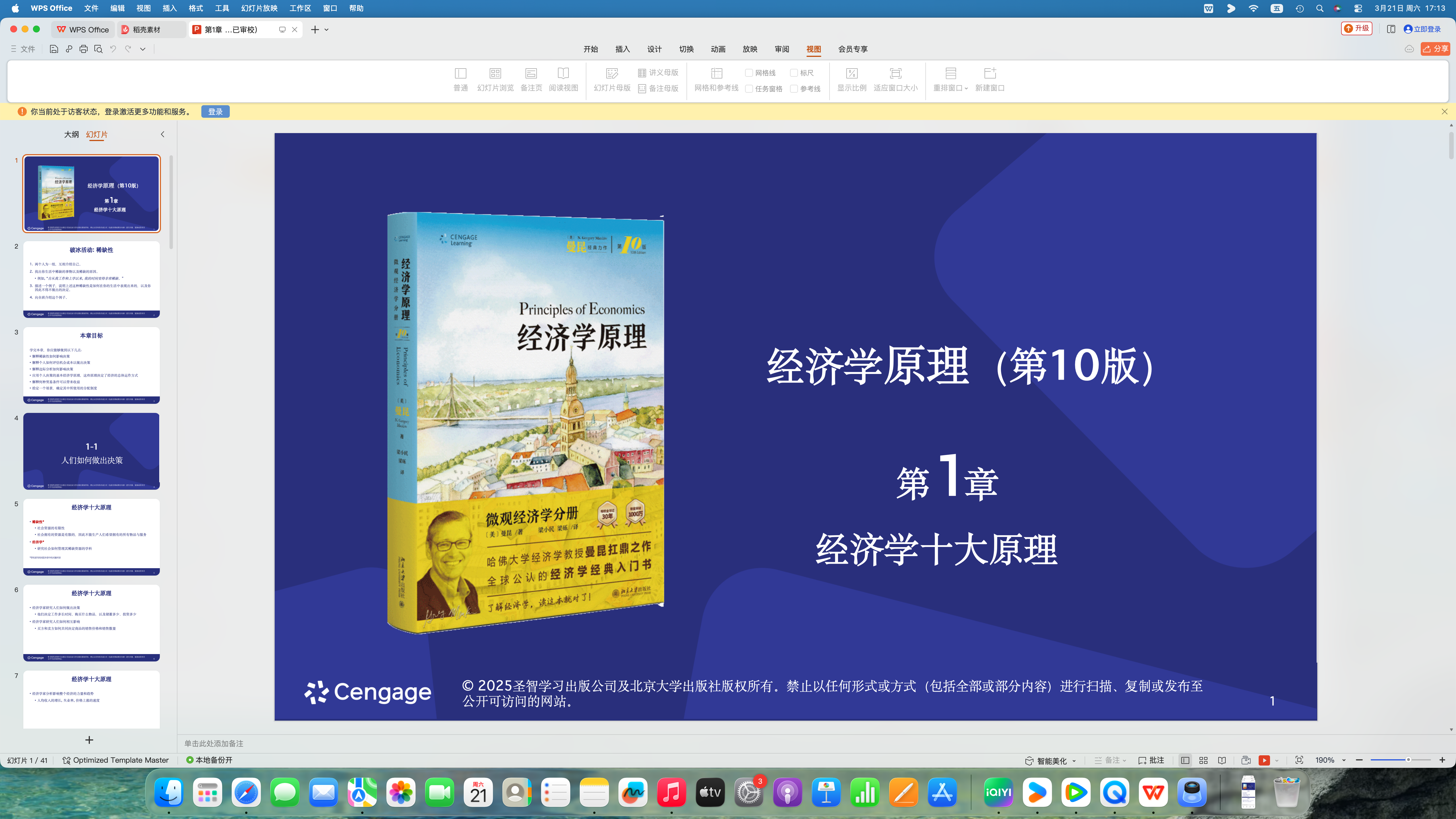Open Fit to Window size icon

(895, 74)
